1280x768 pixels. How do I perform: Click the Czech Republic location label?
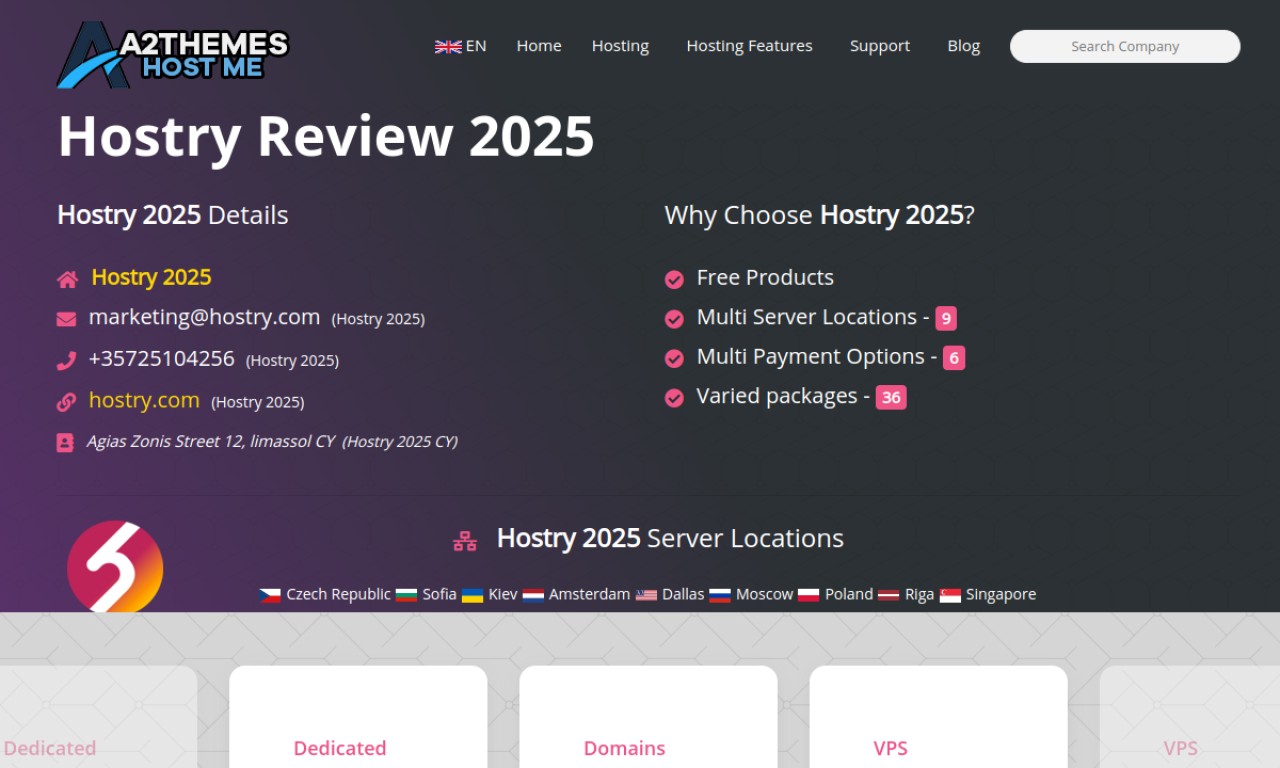338,594
